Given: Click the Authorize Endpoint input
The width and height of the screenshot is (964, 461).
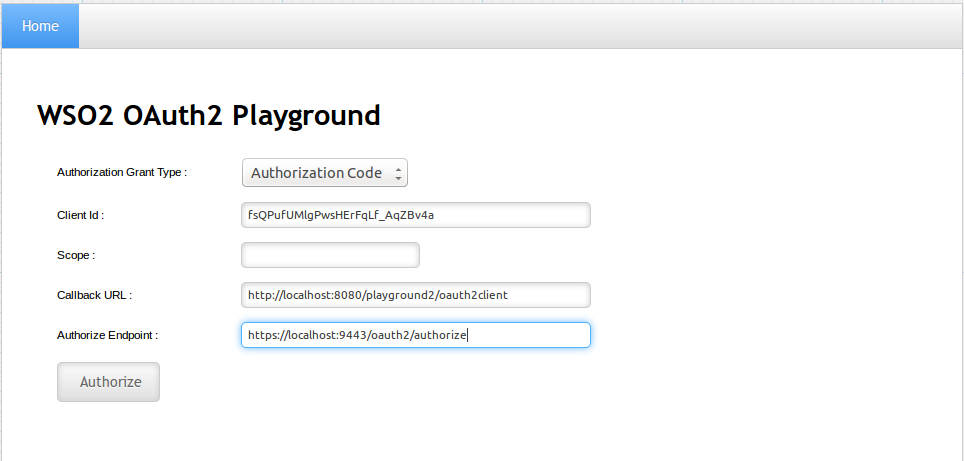Looking at the screenshot, I should (x=416, y=335).
